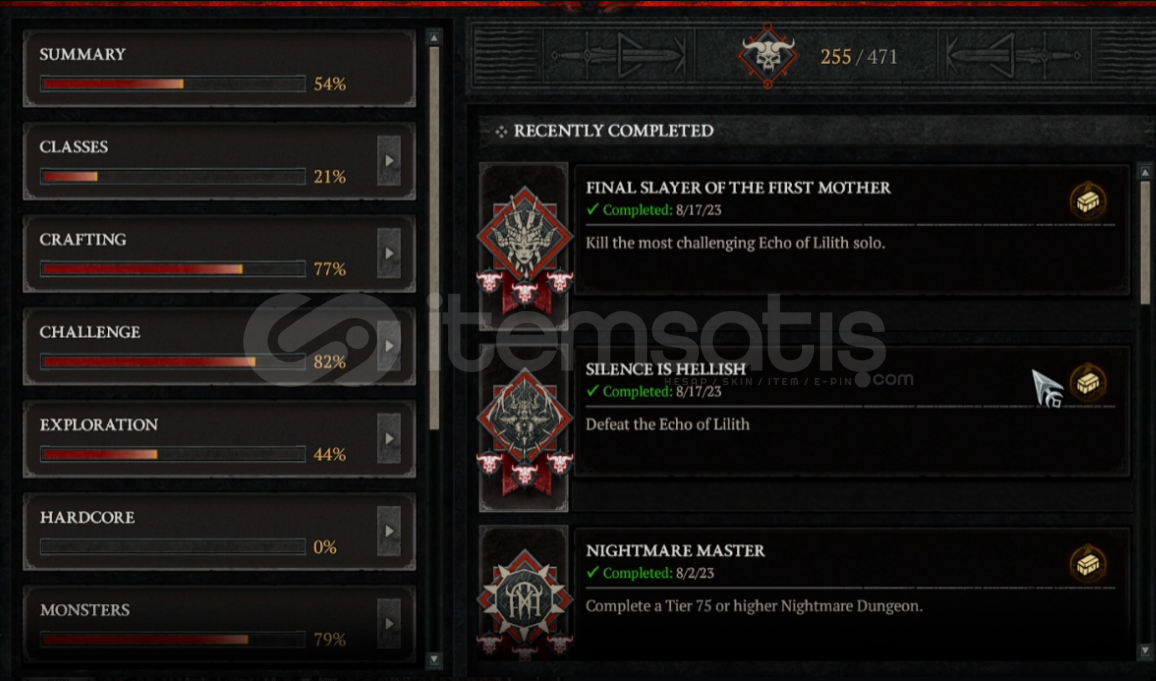This screenshot has height=681, width=1156.
Task: Select the Lilith badge of Final Slayer challenge
Action: [524, 247]
